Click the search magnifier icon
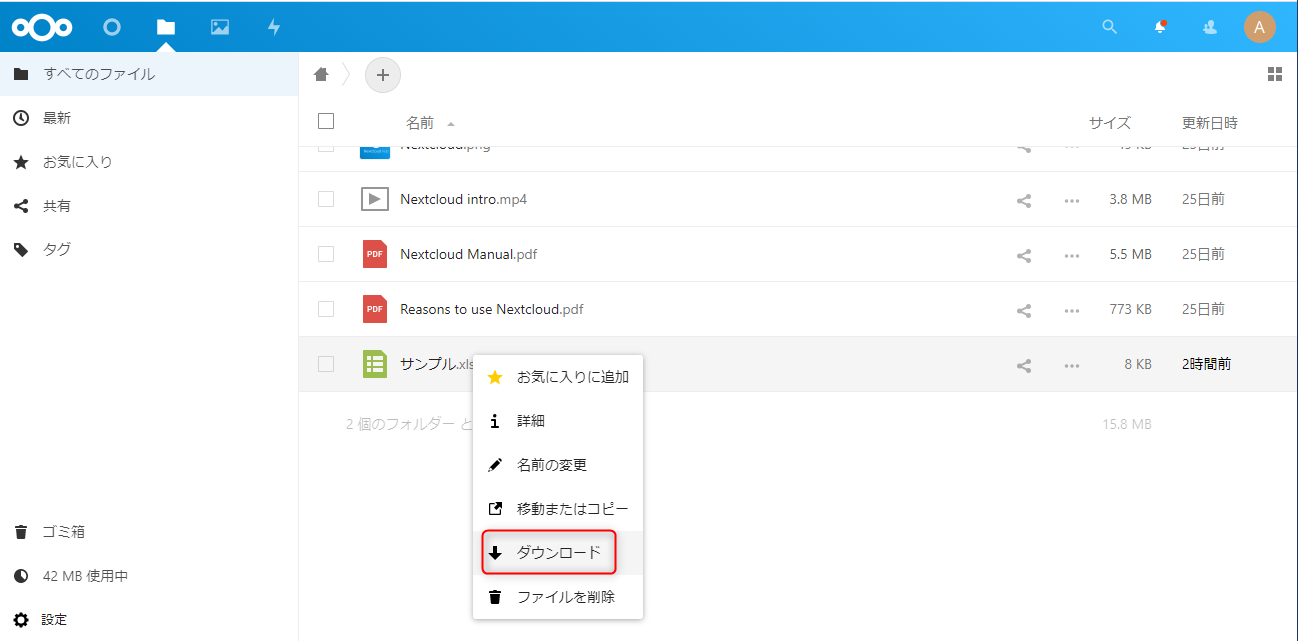The width and height of the screenshot is (1298, 641). pyautogui.click(x=1109, y=27)
